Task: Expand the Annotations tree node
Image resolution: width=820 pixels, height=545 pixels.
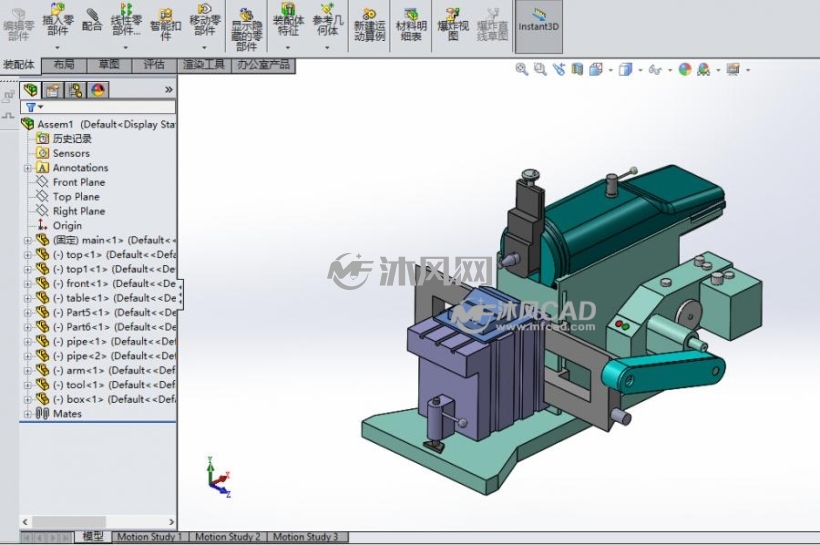Action: click(x=27, y=168)
